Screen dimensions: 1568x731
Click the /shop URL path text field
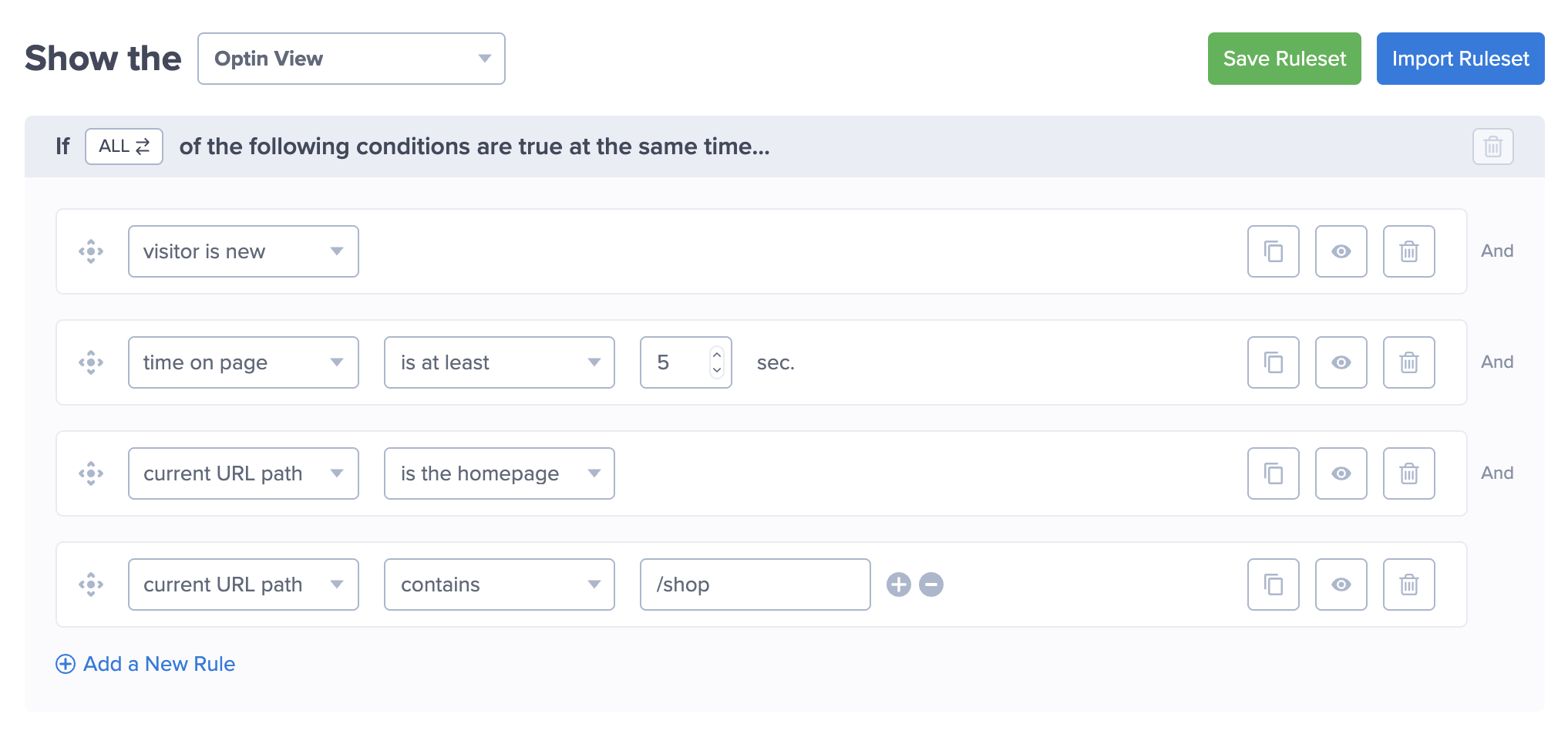(755, 584)
